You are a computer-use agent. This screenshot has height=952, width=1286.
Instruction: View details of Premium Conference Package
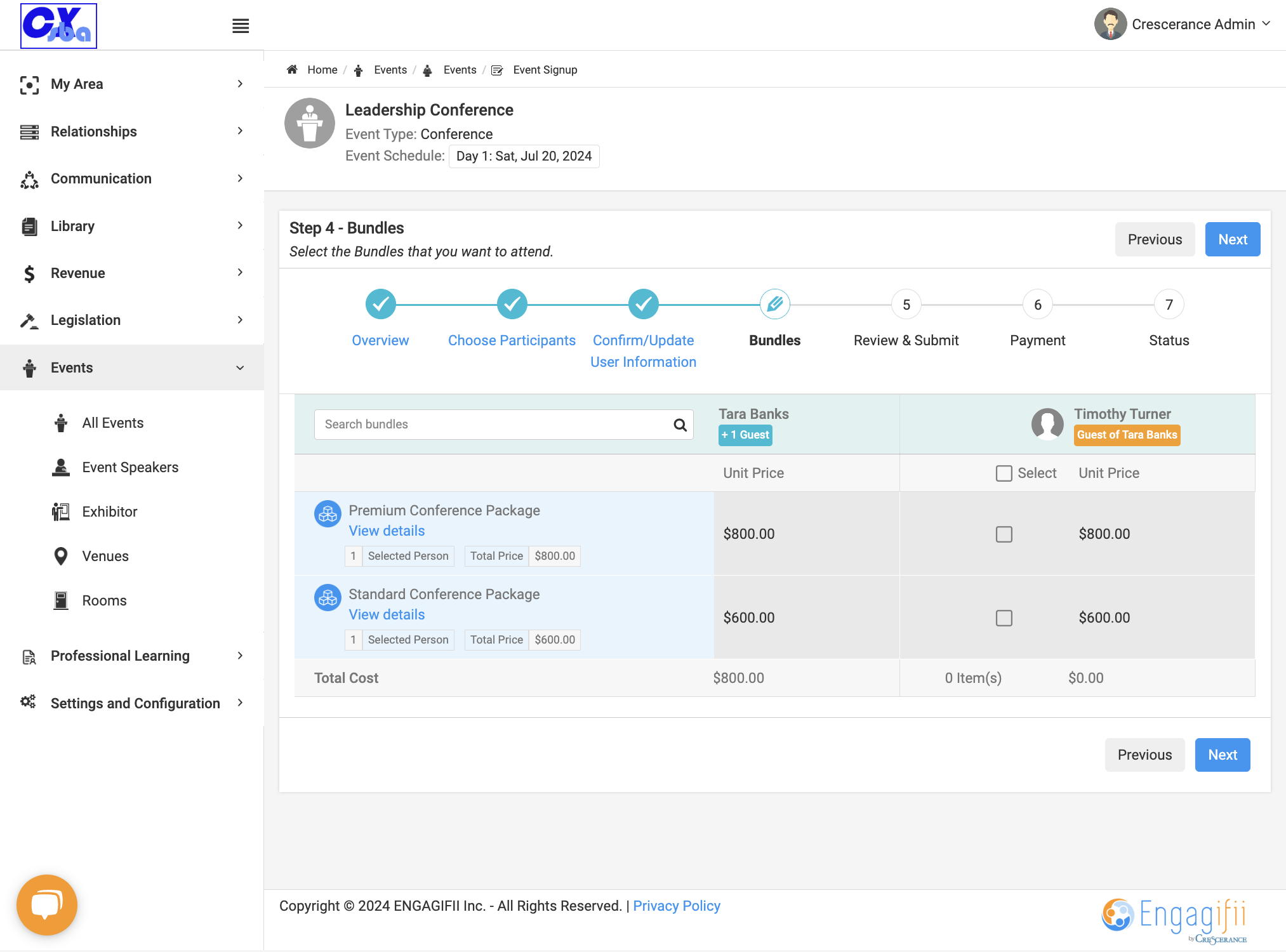387,531
